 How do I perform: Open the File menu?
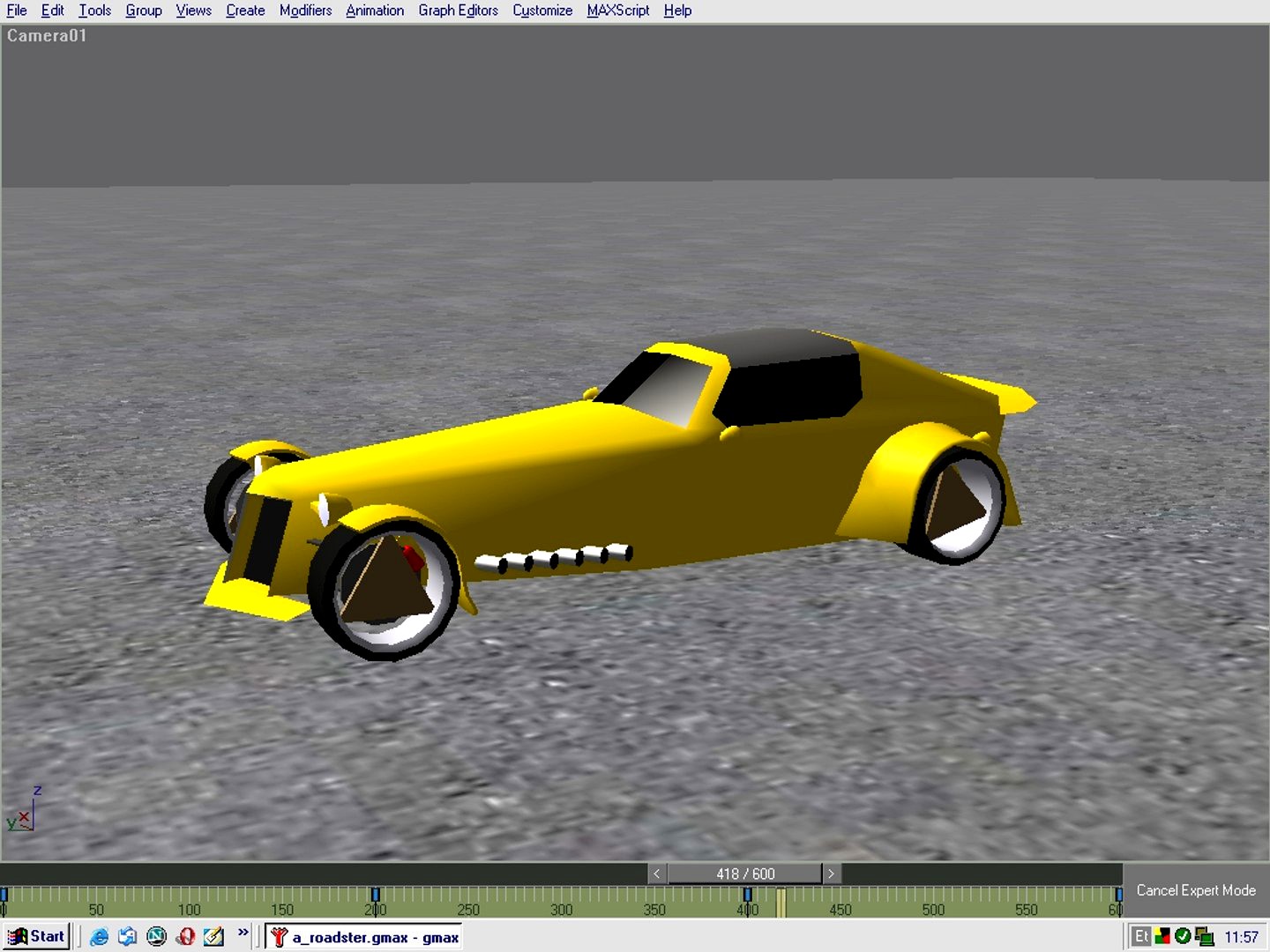click(17, 11)
